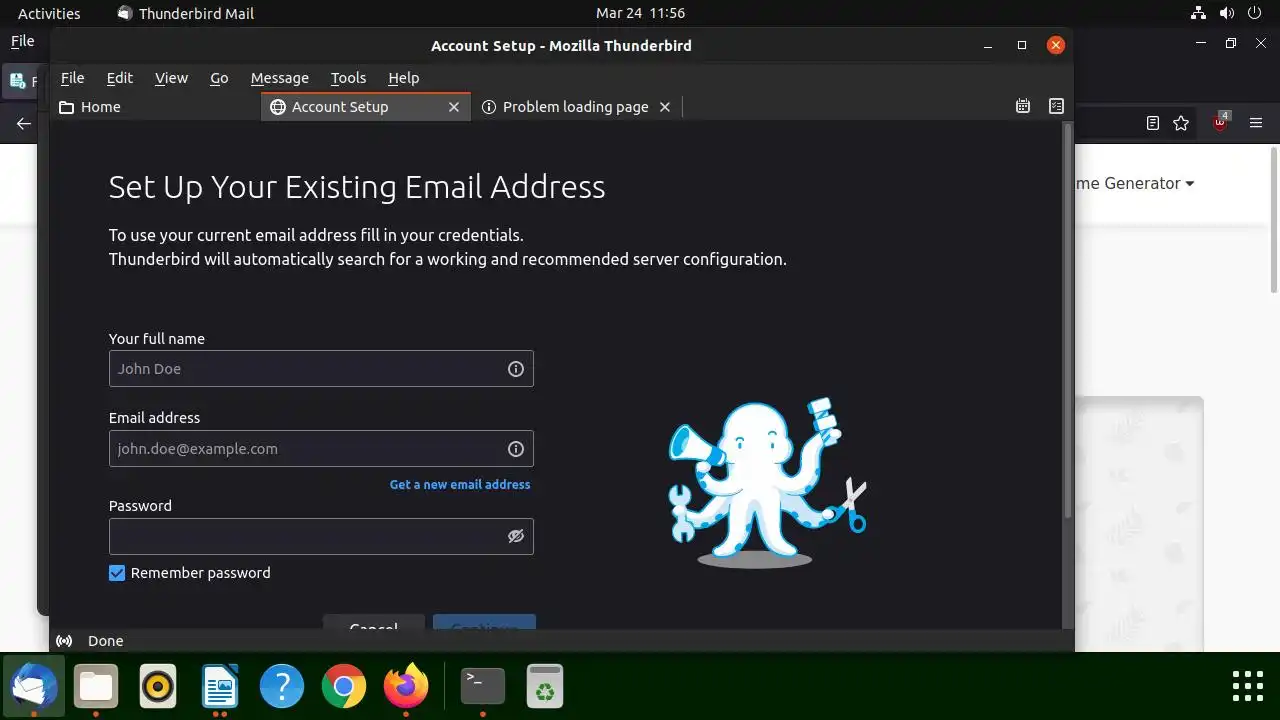Close the Problem loading page tab
Screen dimensions: 1280x720
665,107
